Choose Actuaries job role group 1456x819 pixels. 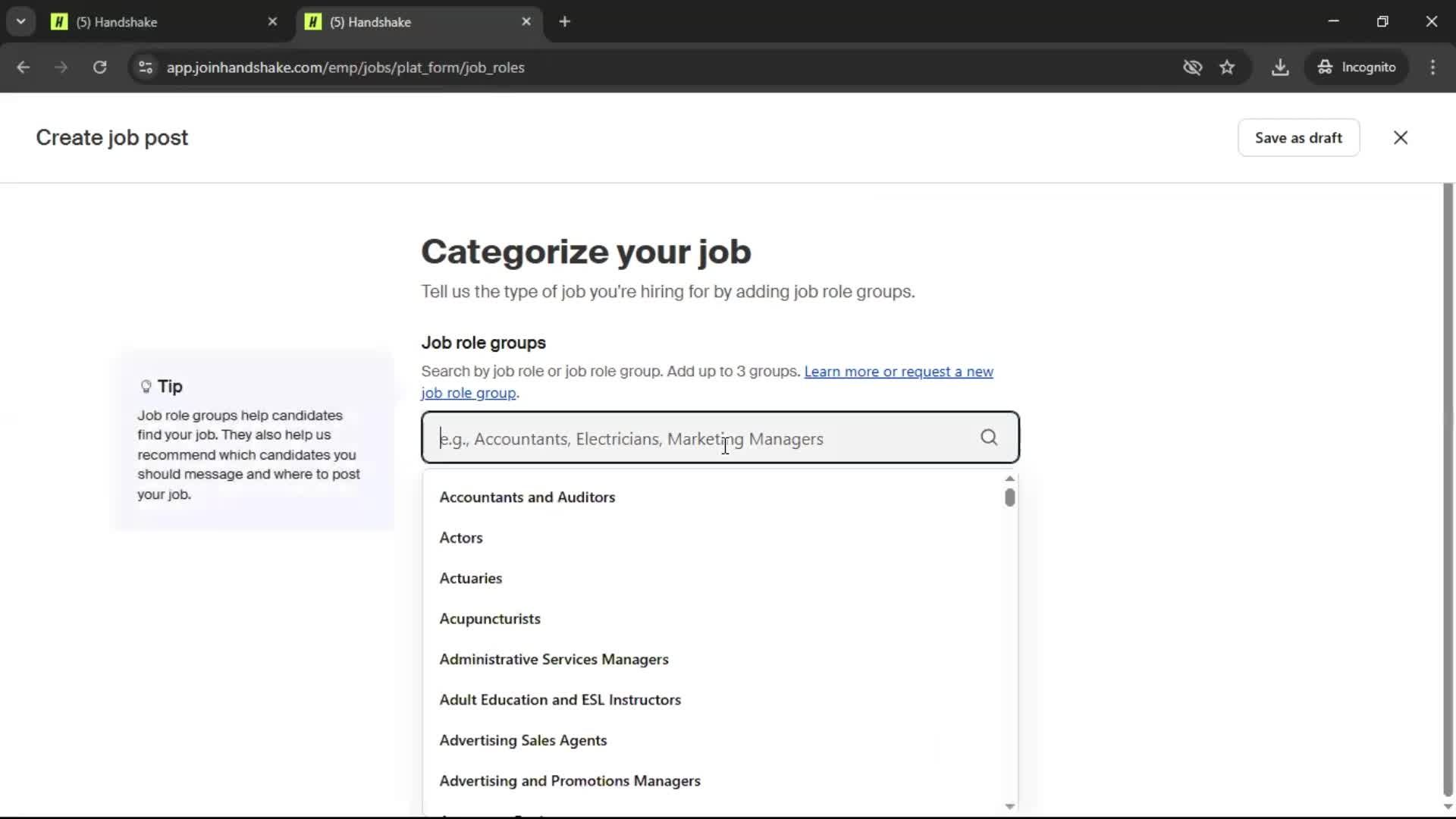pyautogui.click(x=720, y=578)
